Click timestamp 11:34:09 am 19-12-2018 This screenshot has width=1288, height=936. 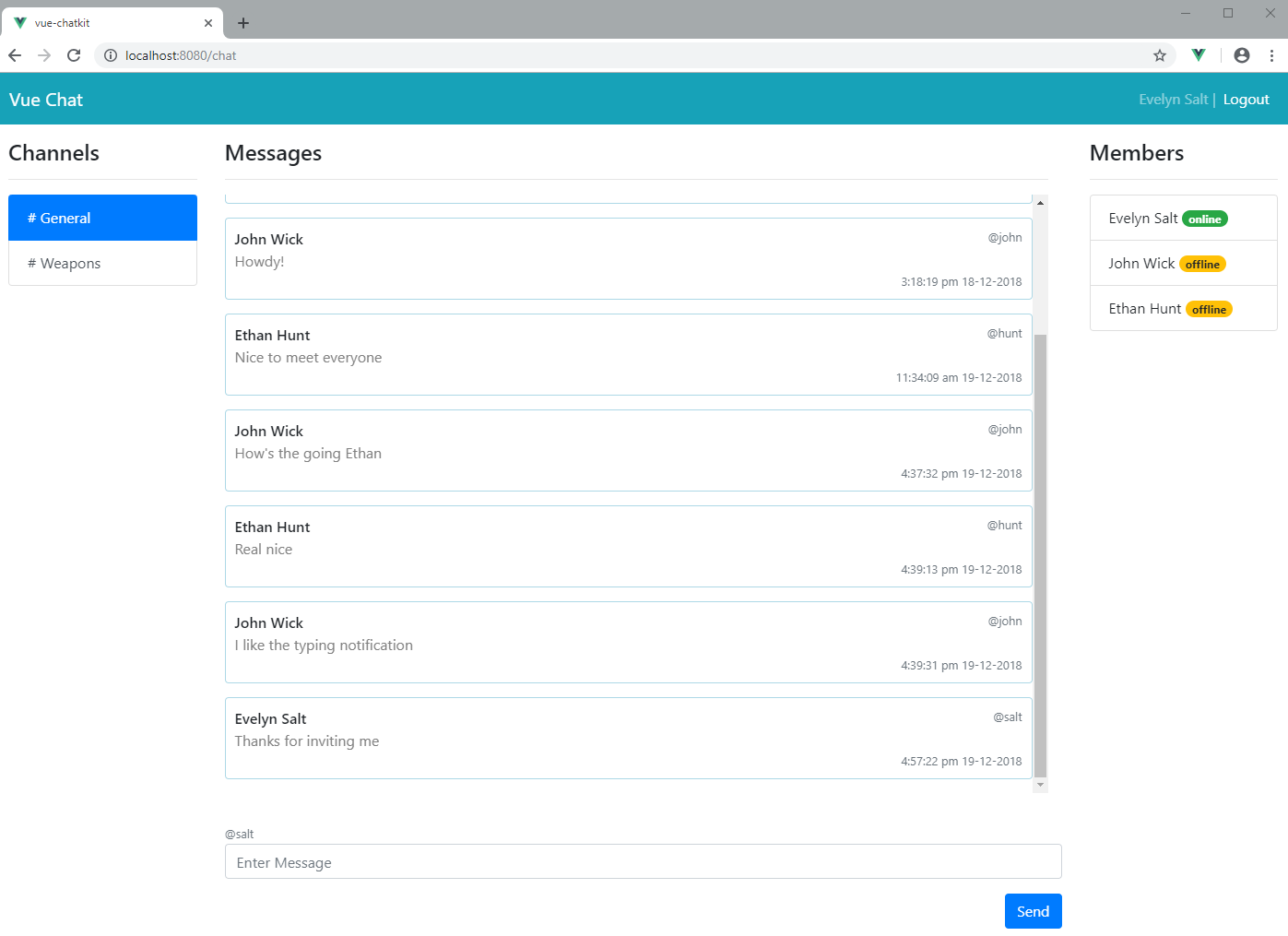point(959,377)
